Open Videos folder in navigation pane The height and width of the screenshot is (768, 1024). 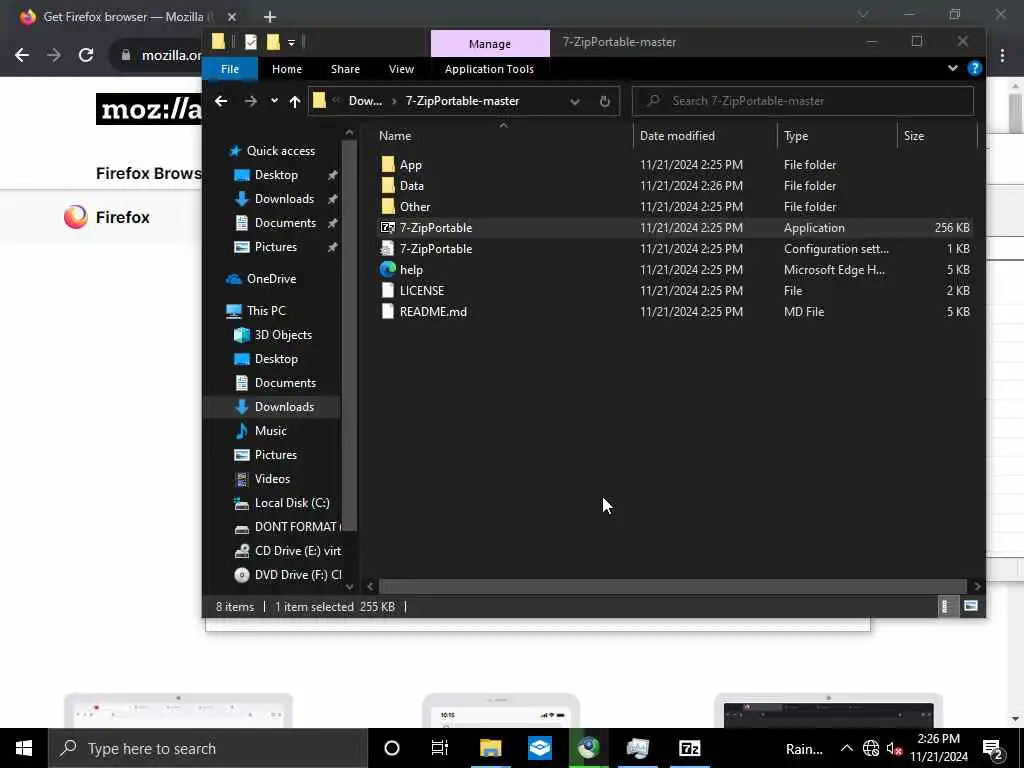(272, 479)
